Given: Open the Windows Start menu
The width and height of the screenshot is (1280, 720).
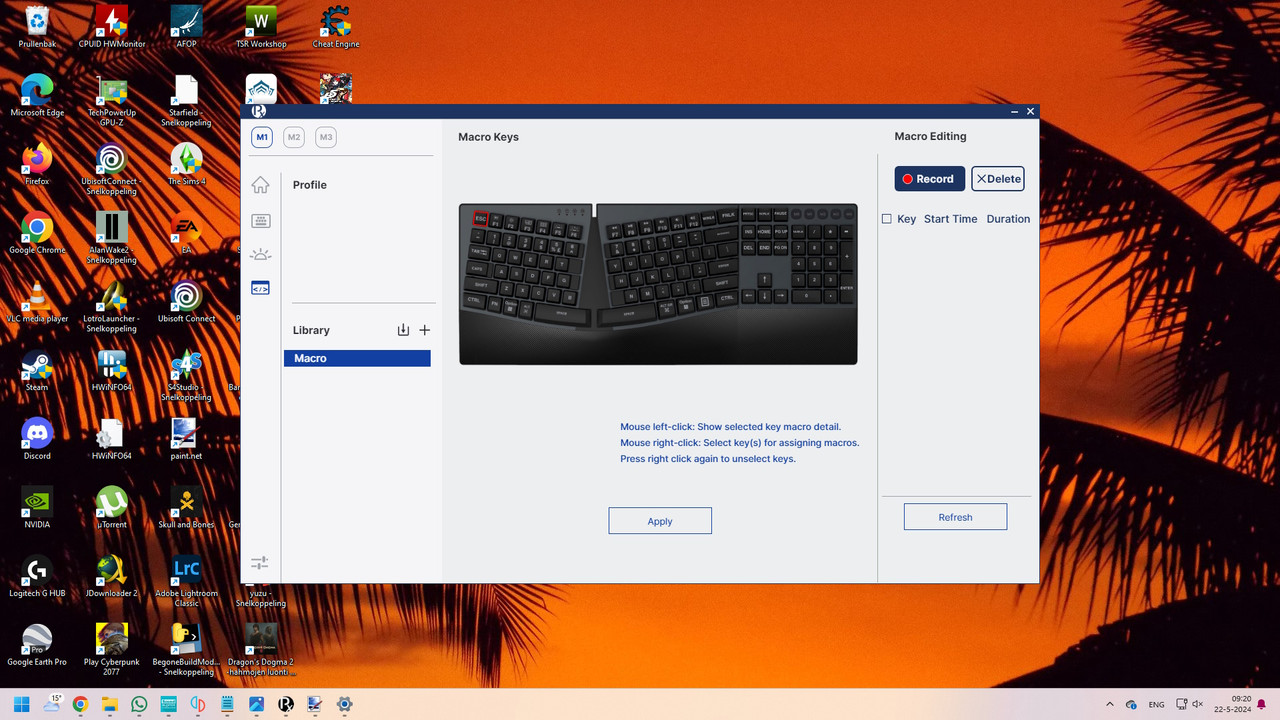Looking at the screenshot, I should click(x=21, y=704).
